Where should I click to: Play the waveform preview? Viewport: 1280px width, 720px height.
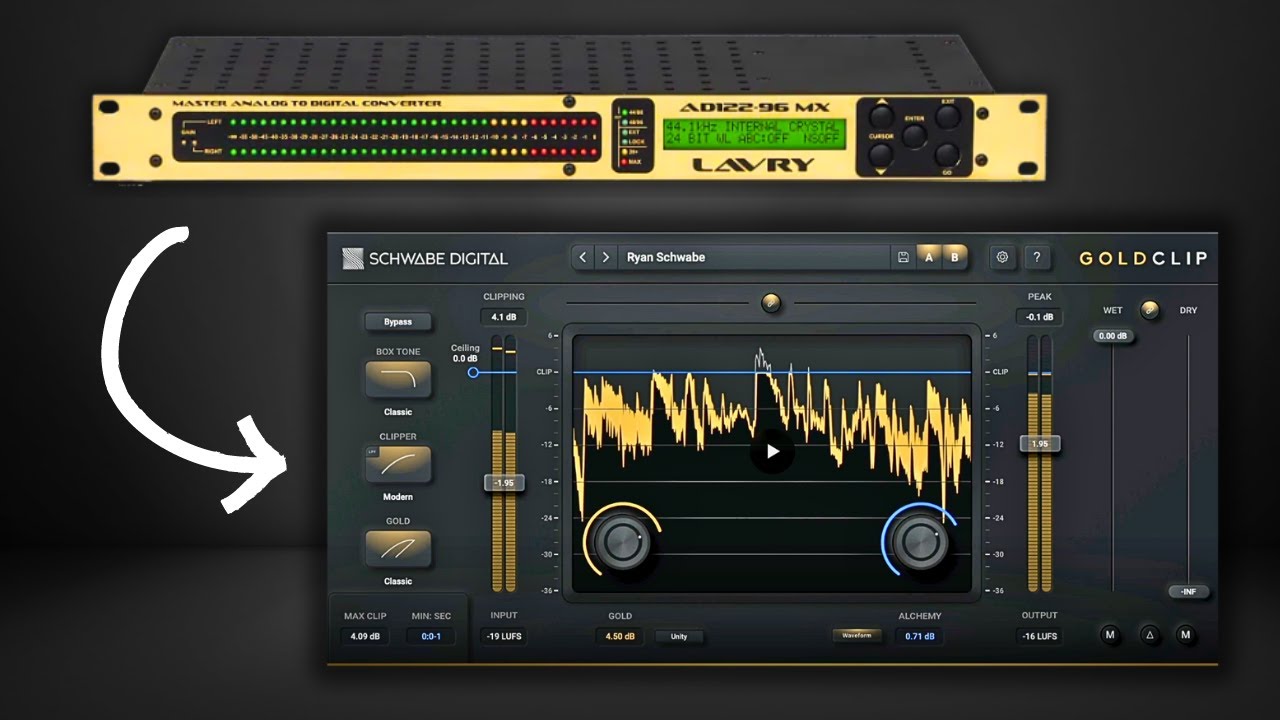(772, 451)
